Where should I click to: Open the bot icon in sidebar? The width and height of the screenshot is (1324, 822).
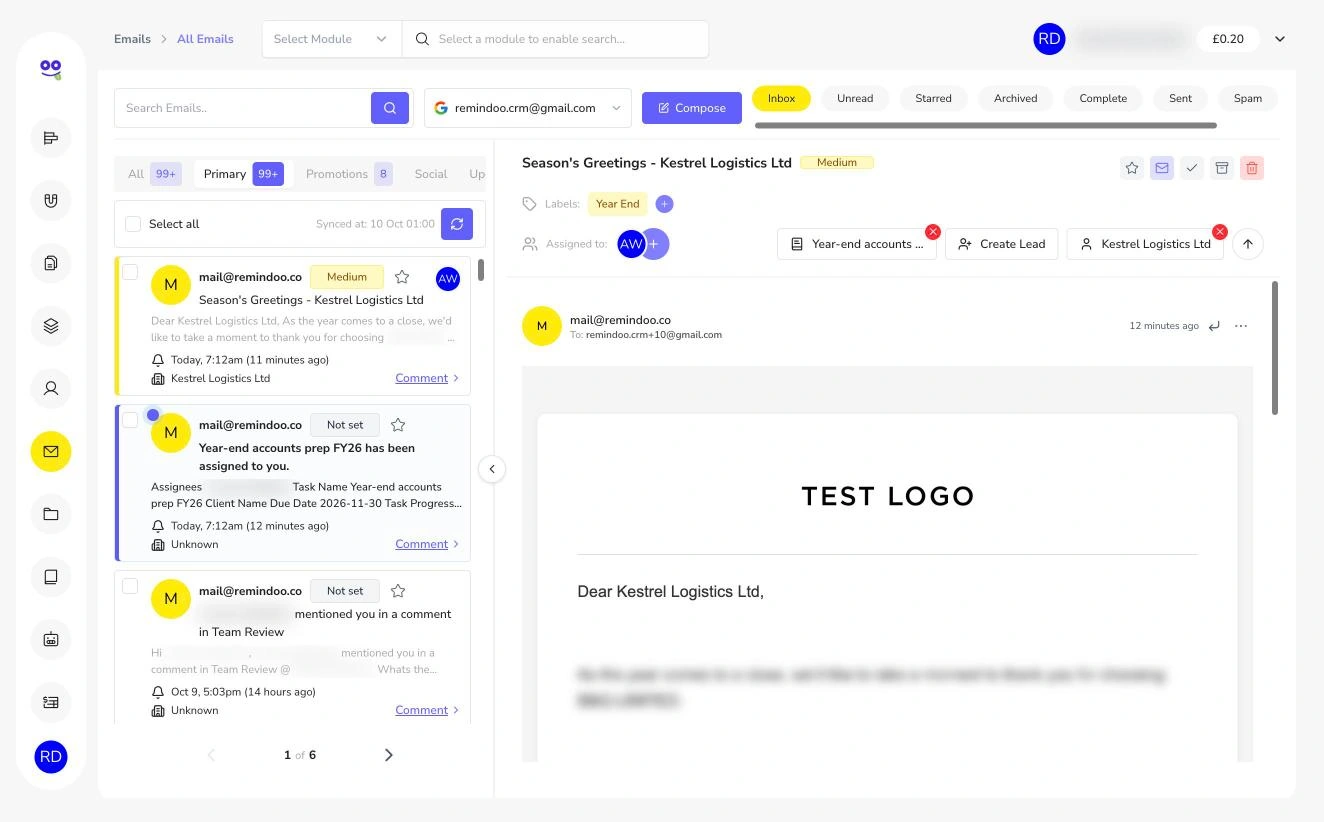[x=51, y=639]
